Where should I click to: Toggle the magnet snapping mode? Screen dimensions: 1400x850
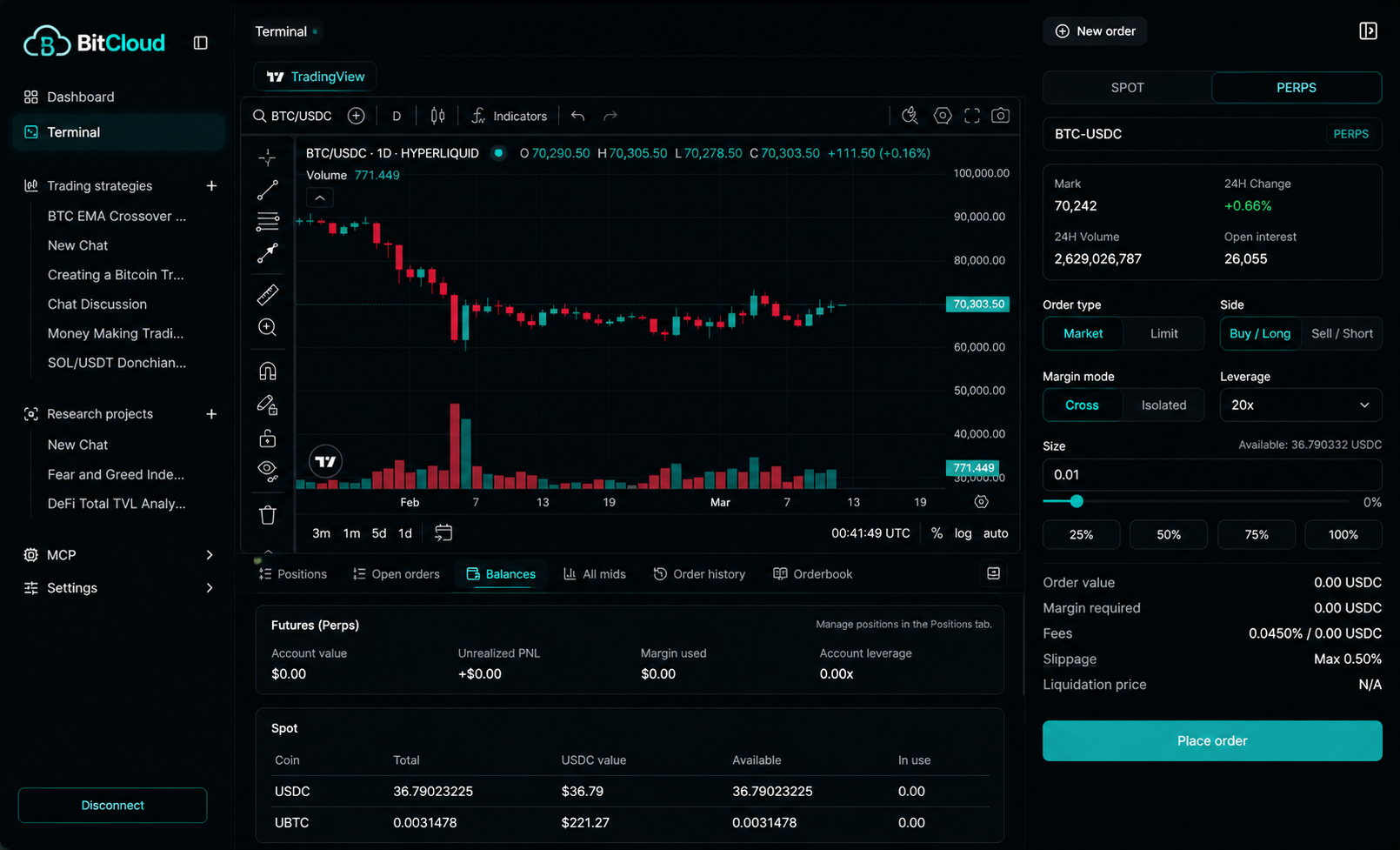click(268, 371)
